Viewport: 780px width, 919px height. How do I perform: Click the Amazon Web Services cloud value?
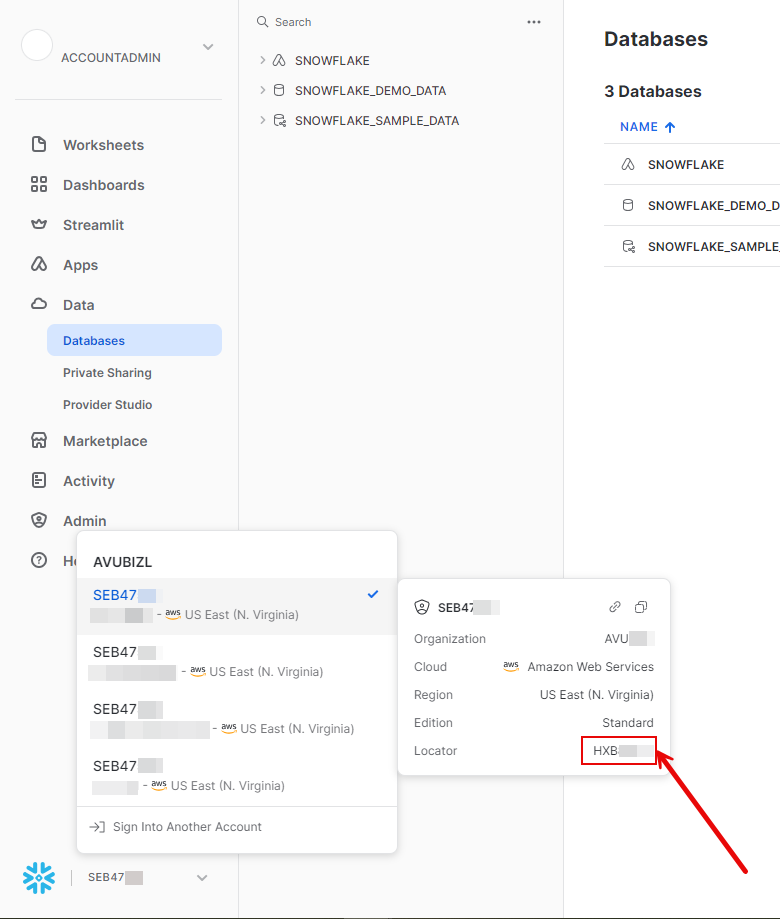(x=590, y=666)
